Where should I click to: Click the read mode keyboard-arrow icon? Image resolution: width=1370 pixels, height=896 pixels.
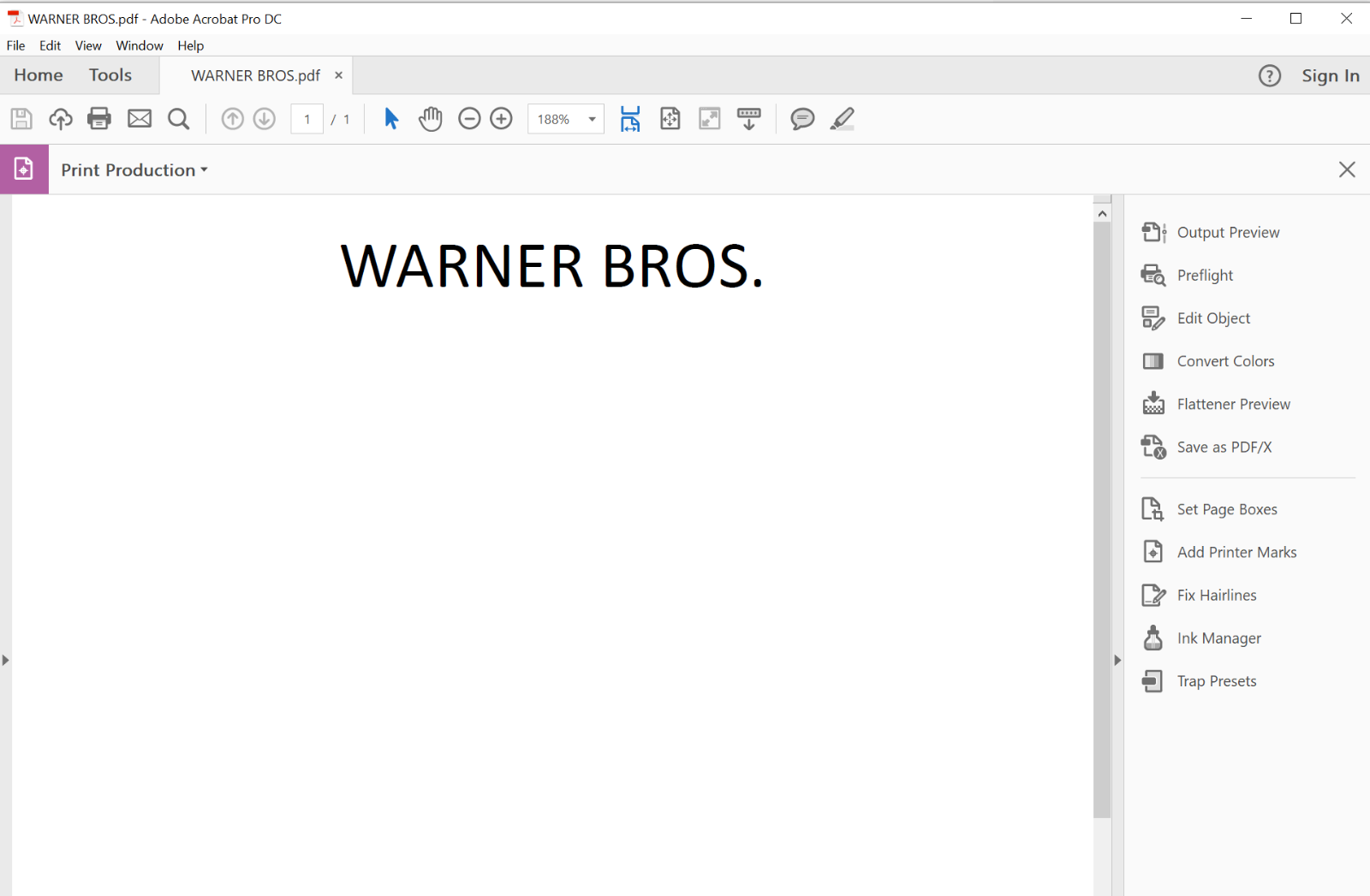(x=749, y=119)
